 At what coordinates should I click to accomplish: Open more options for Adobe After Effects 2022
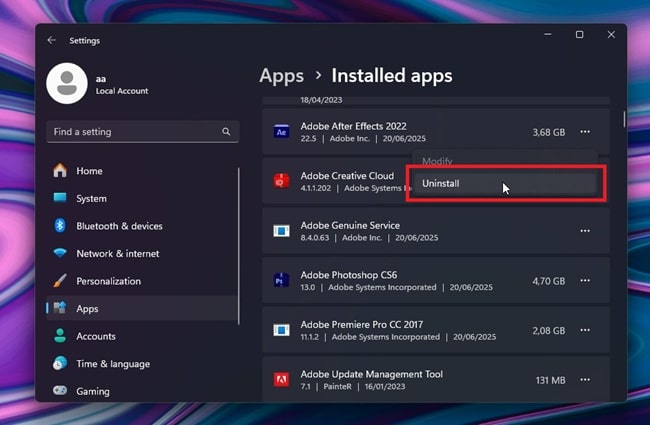(x=585, y=132)
